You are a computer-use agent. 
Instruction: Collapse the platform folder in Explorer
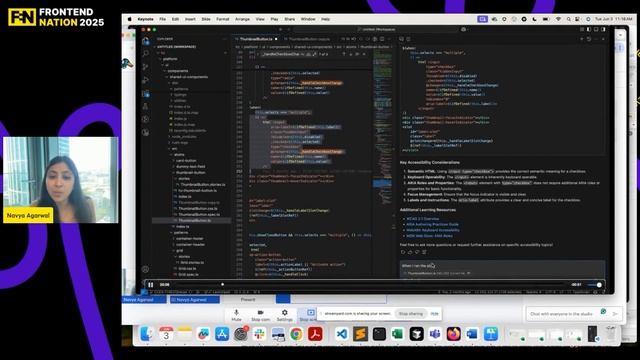pyautogui.click(x=170, y=59)
